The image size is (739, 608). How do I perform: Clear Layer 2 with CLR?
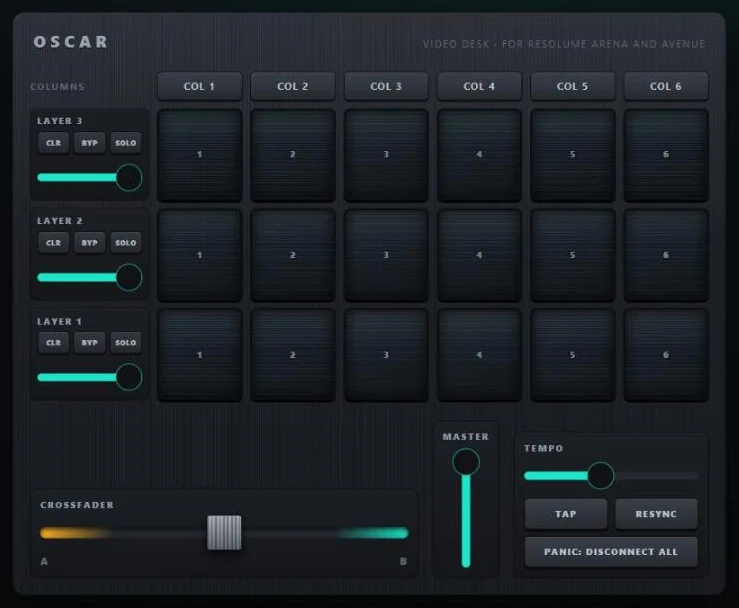pyautogui.click(x=53, y=243)
